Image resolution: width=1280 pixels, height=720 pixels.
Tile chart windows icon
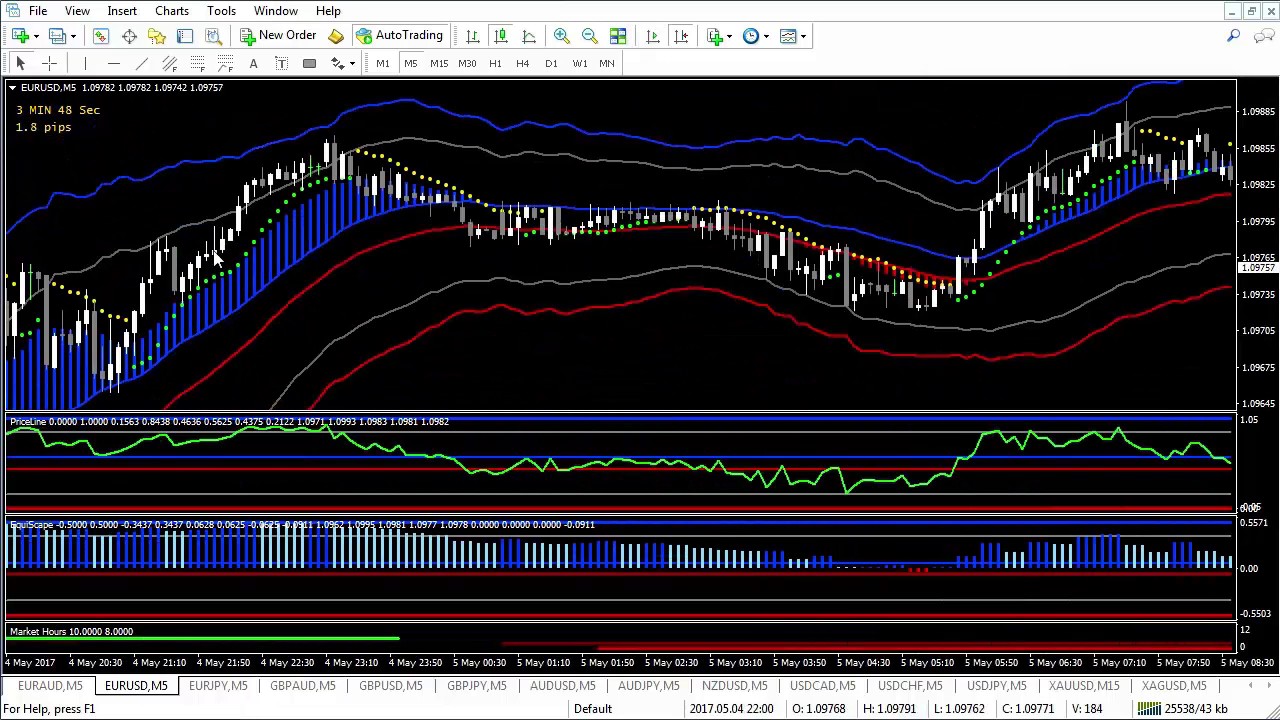618,36
